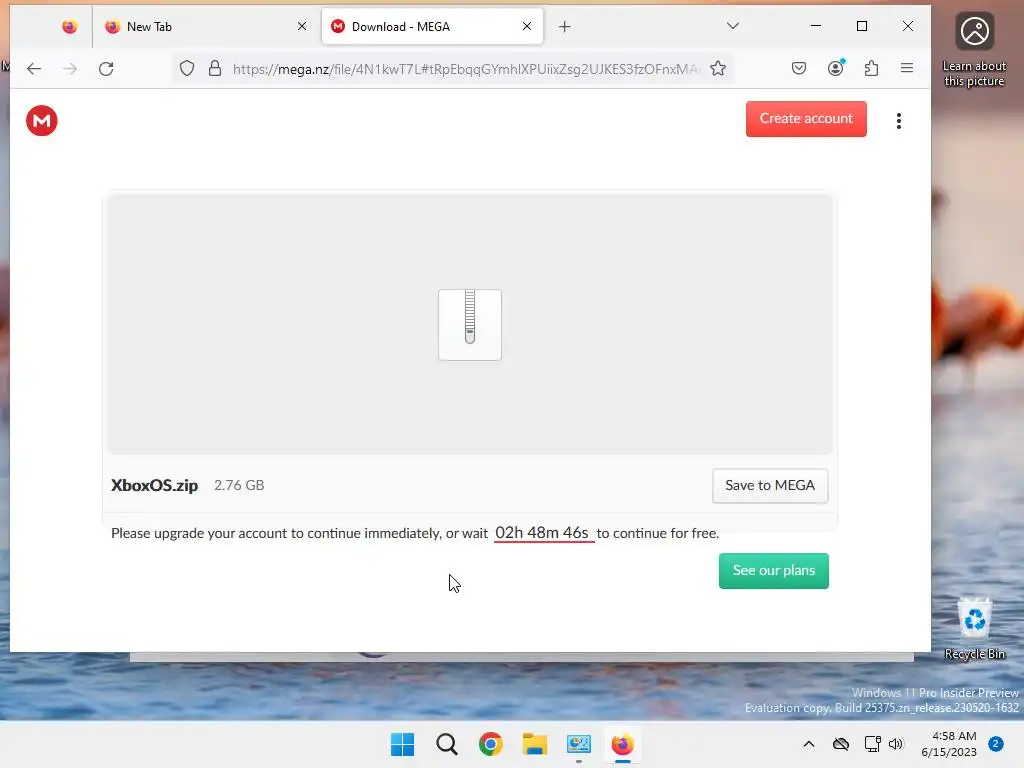
Task: Open the Recycle Bin desktop icon
Action: [974, 628]
